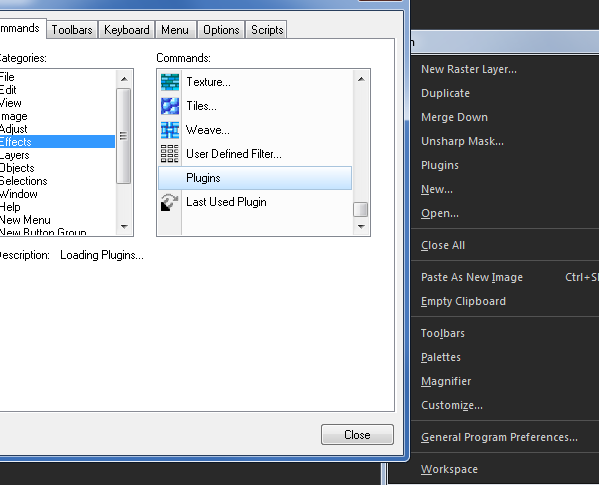Select the Texture command icon
Image resolution: width=599 pixels, height=485 pixels.
(170, 82)
